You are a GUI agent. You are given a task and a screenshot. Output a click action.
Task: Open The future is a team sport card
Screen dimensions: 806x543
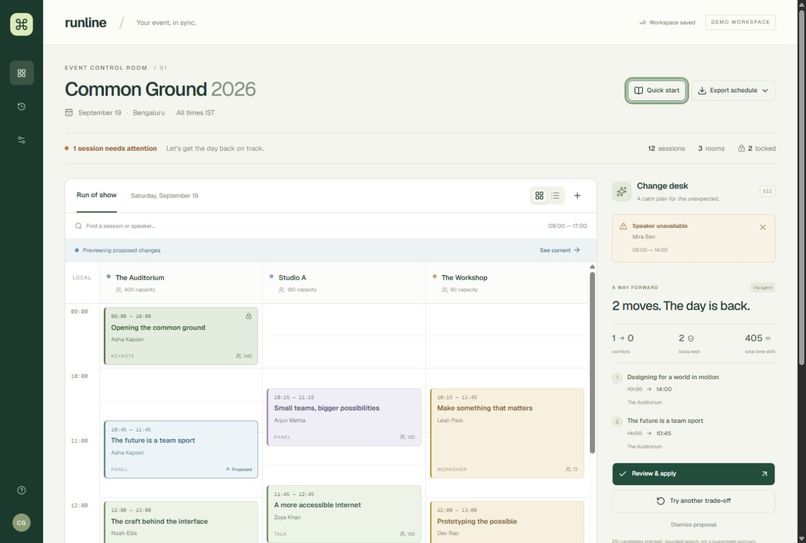click(181, 449)
